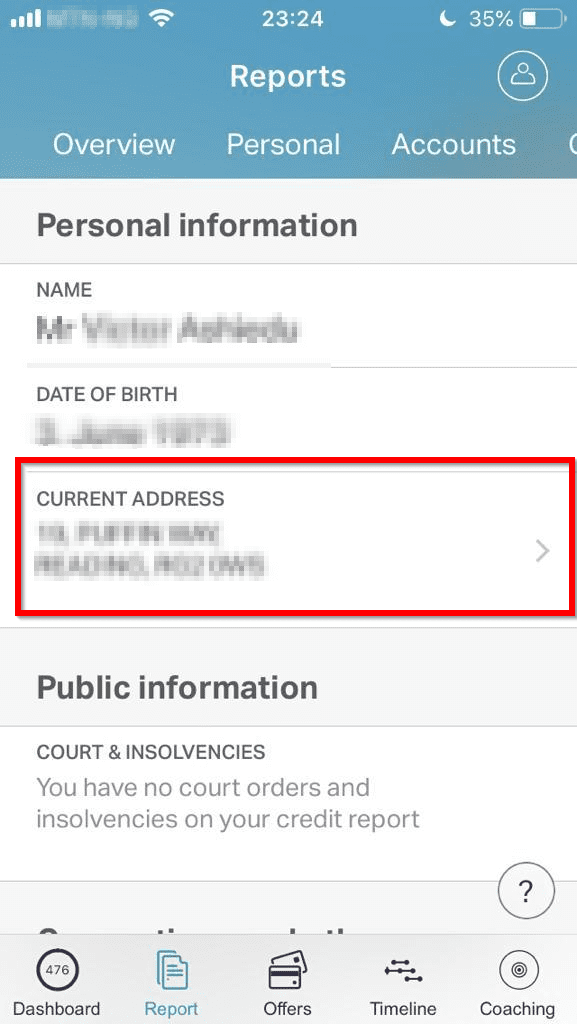This screenshot has height=1024, width=577.
Task: Open the Offers credit cards icon
Action: [287, 970]
